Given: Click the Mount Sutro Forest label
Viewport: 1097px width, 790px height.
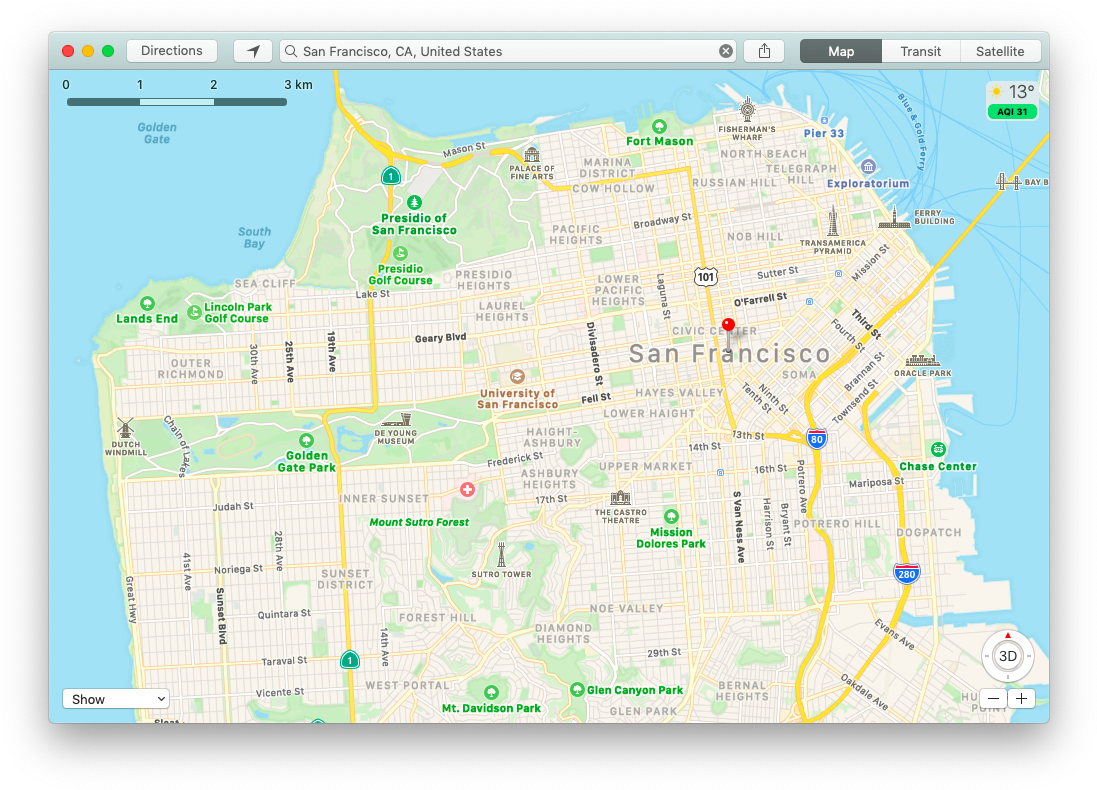Looking at the screenshot, I should 419,522.
